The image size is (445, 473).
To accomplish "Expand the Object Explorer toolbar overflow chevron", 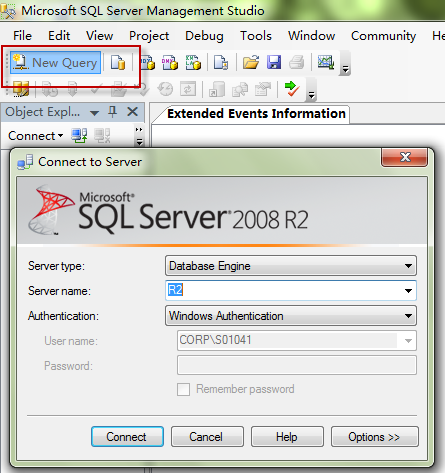I will pyautogui.click(x=139, y=136).
